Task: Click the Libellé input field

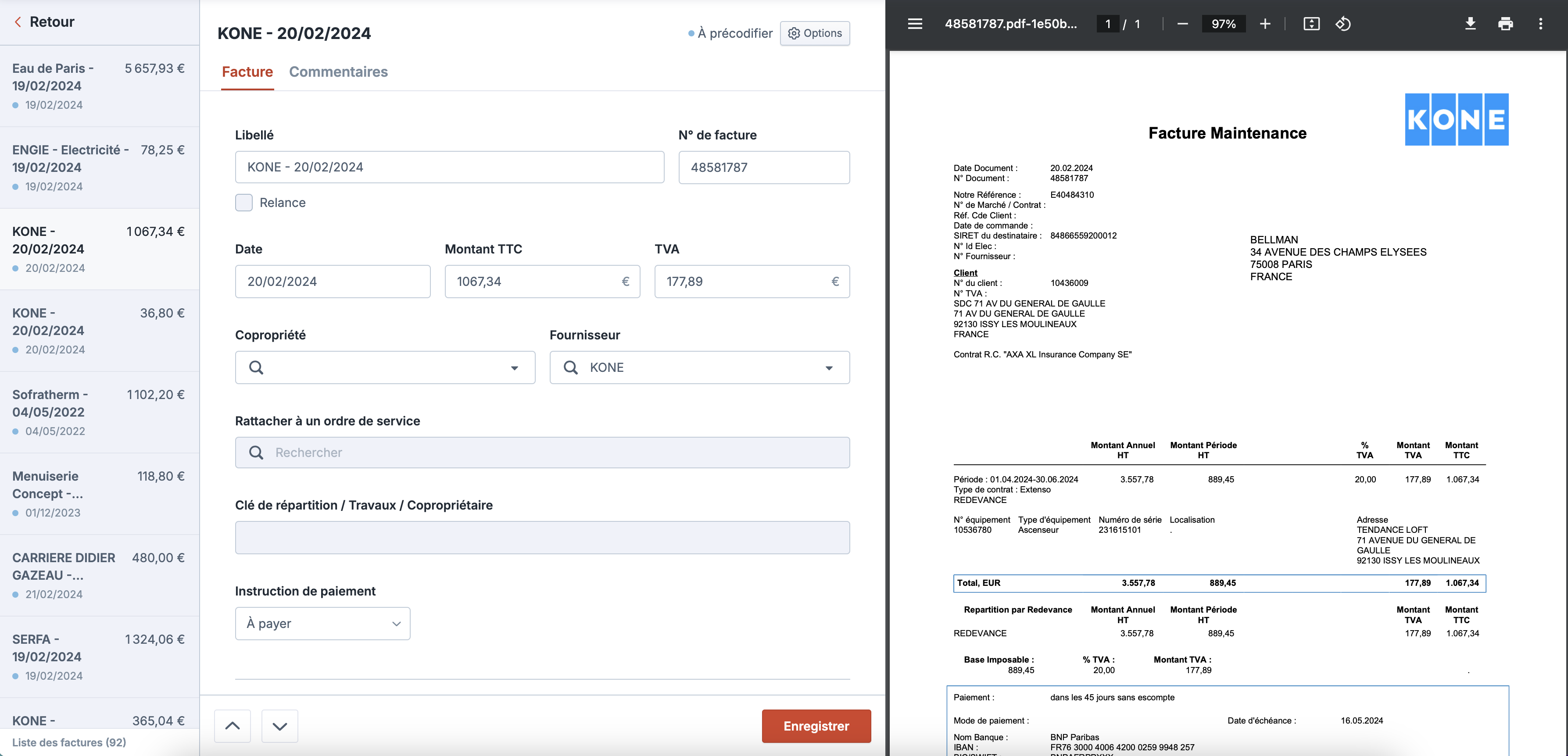Action: (x=449, y=167)
